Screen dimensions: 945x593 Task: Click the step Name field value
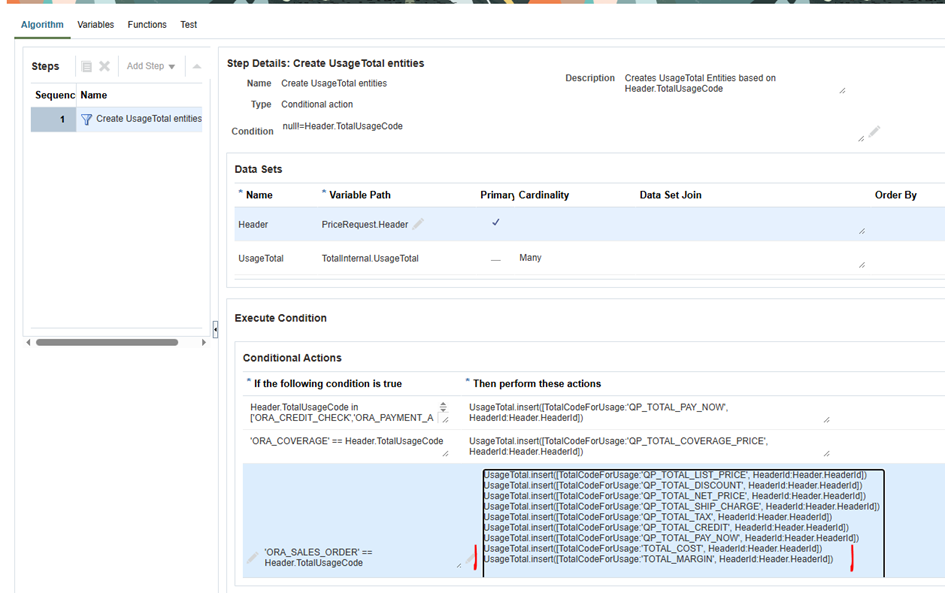click(334, 83)
